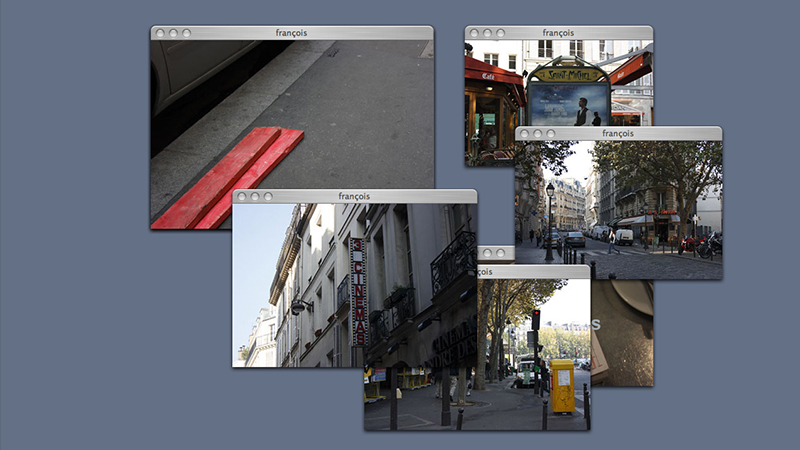Select the vertical Cinemas sign building photo

click(355, 285)
